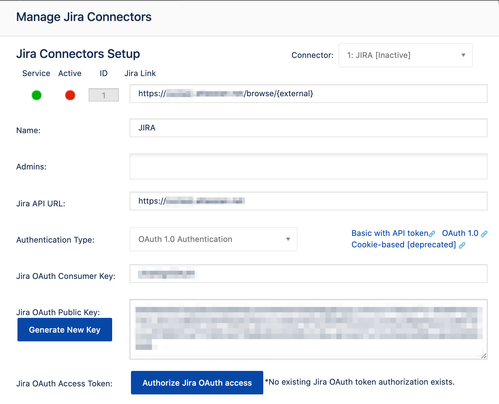Select the ID field showing 1
Viewport: 499px width, 404px height.
104,95
